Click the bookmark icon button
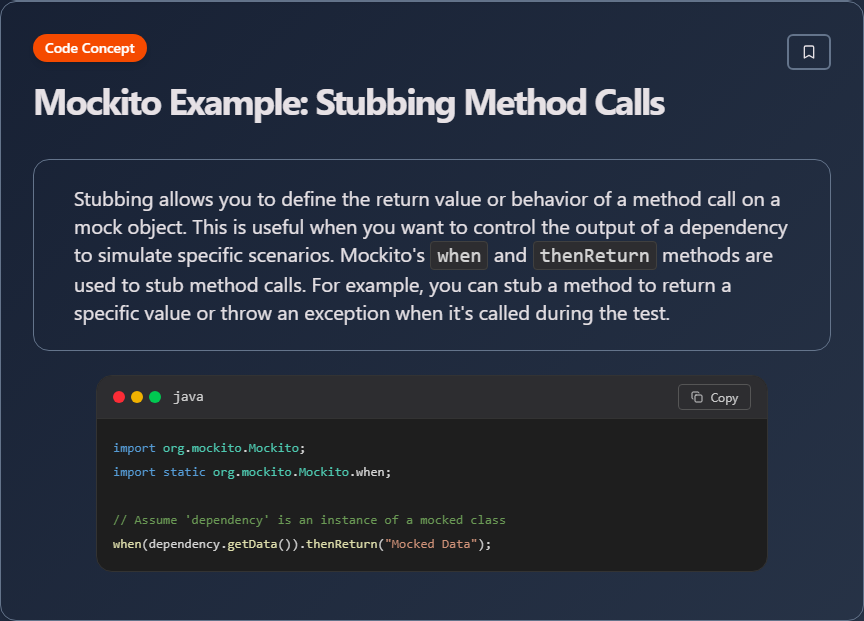 point(808,52)
